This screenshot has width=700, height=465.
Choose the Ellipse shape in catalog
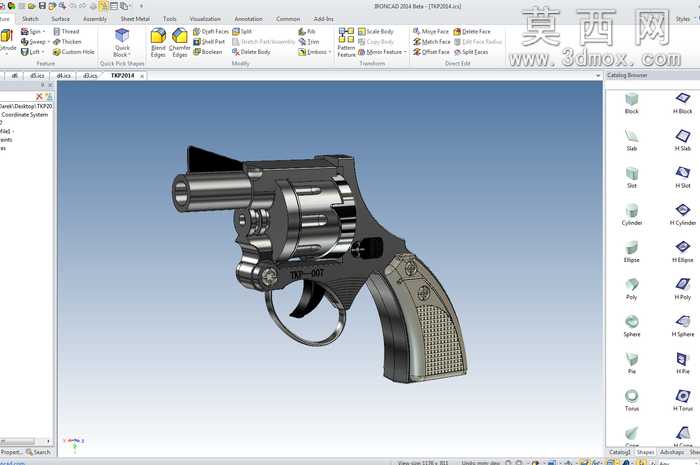click(x=632, y=251)
